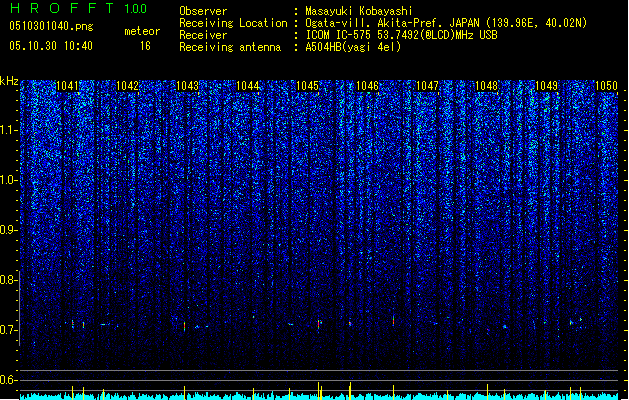
Task: Click the 1048 time marker
Action: click(x=486, y=86)
